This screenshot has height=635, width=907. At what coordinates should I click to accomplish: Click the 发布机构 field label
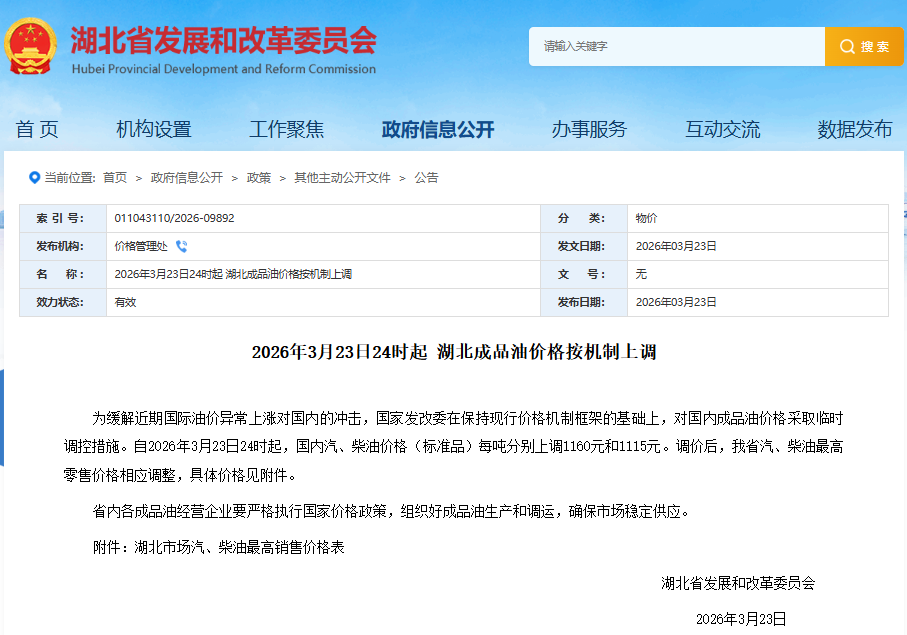pyautogui.click(x=62, y=245)
